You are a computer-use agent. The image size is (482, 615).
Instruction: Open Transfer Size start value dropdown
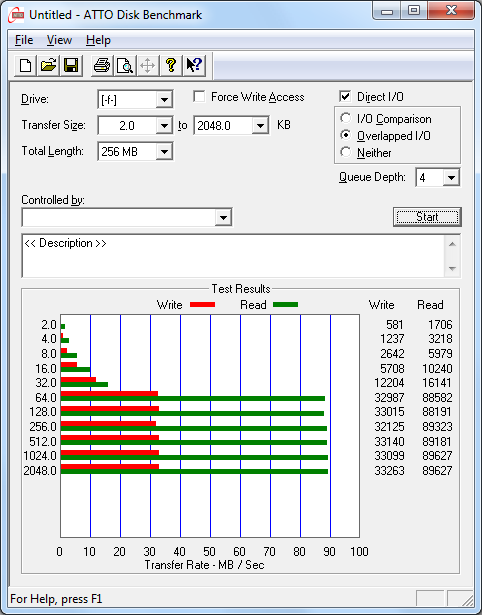pyautogui.click(x=164, y=126)
